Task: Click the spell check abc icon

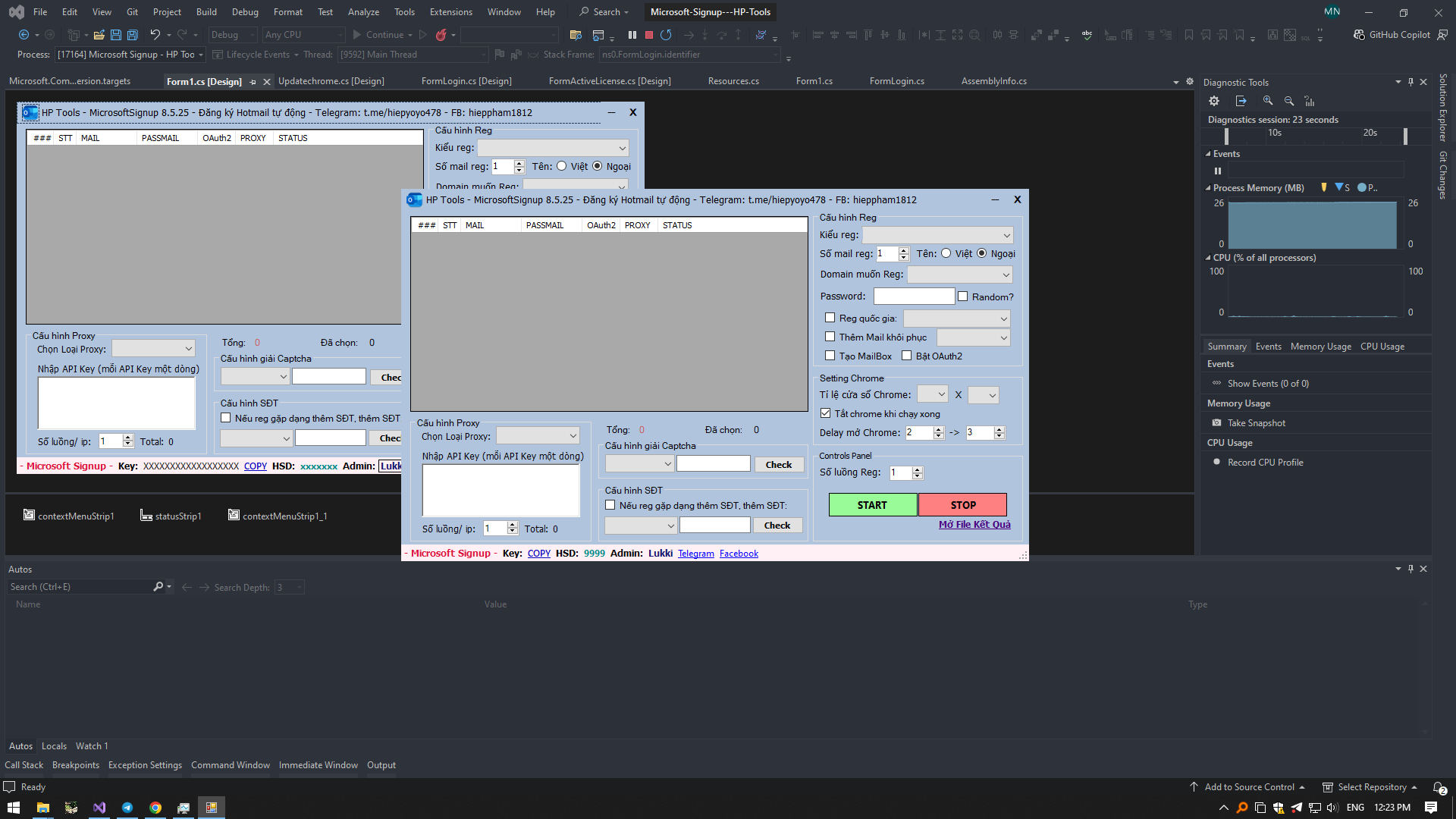Action: coord(1087,35)
